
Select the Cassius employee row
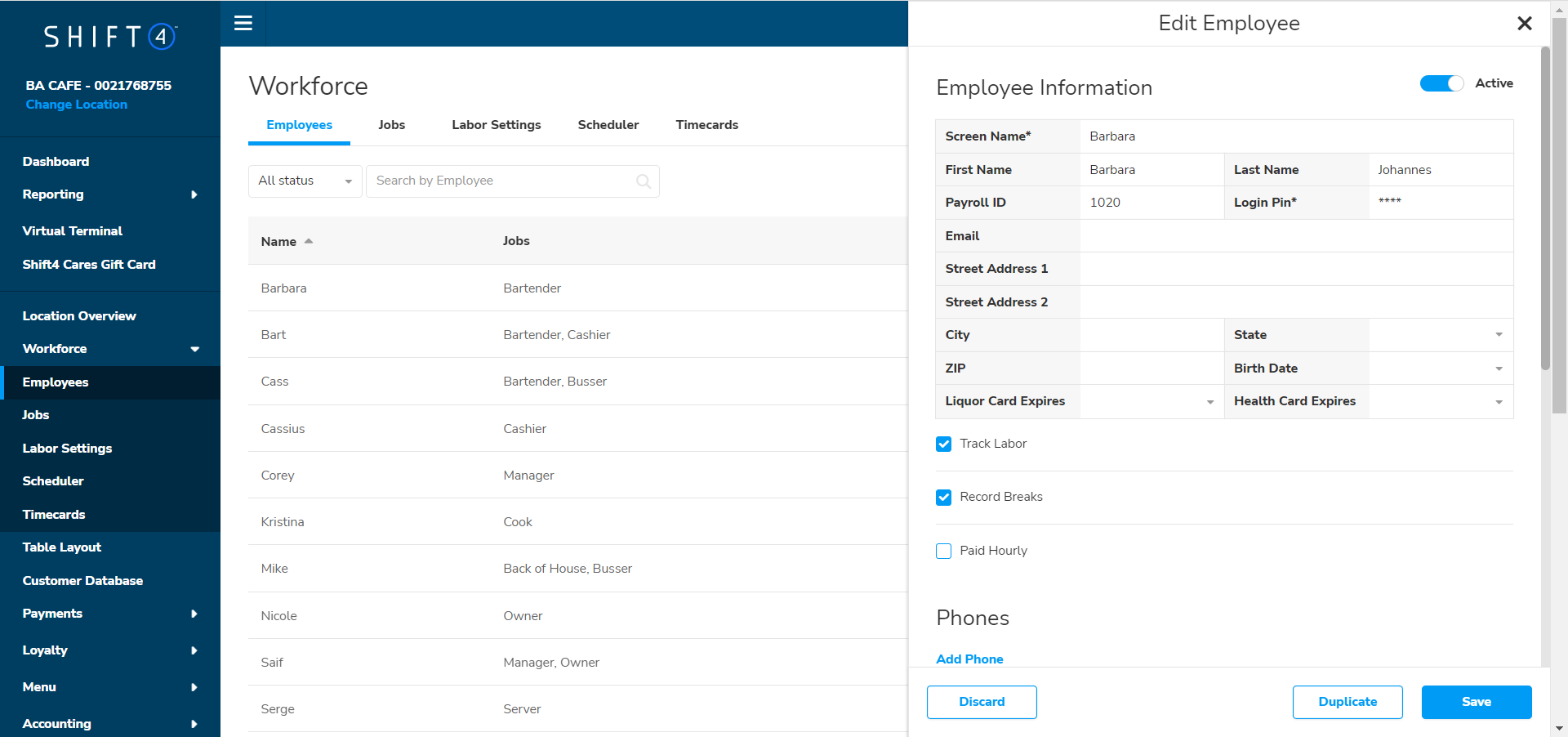[578, 429]
